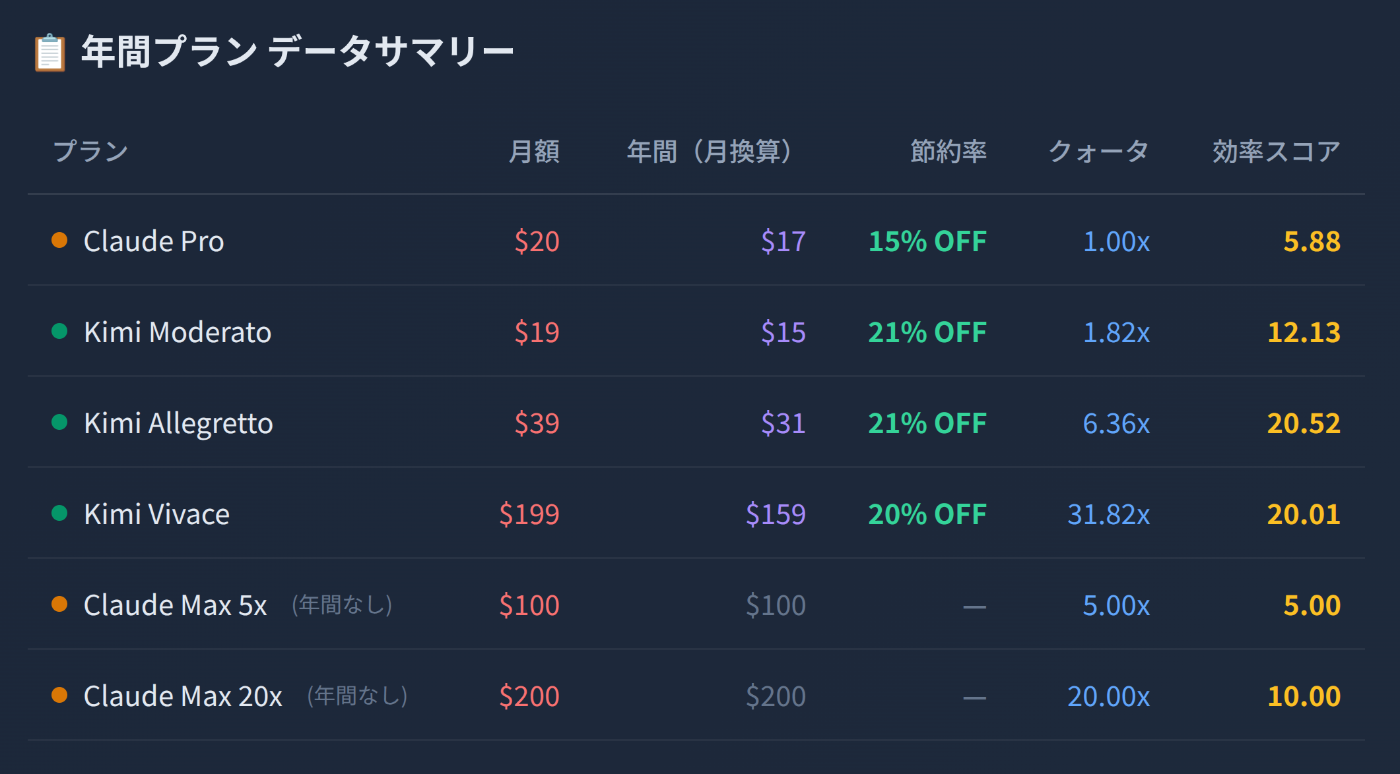Click the $159 annual price for Kimi Vivace

(775, 514)
